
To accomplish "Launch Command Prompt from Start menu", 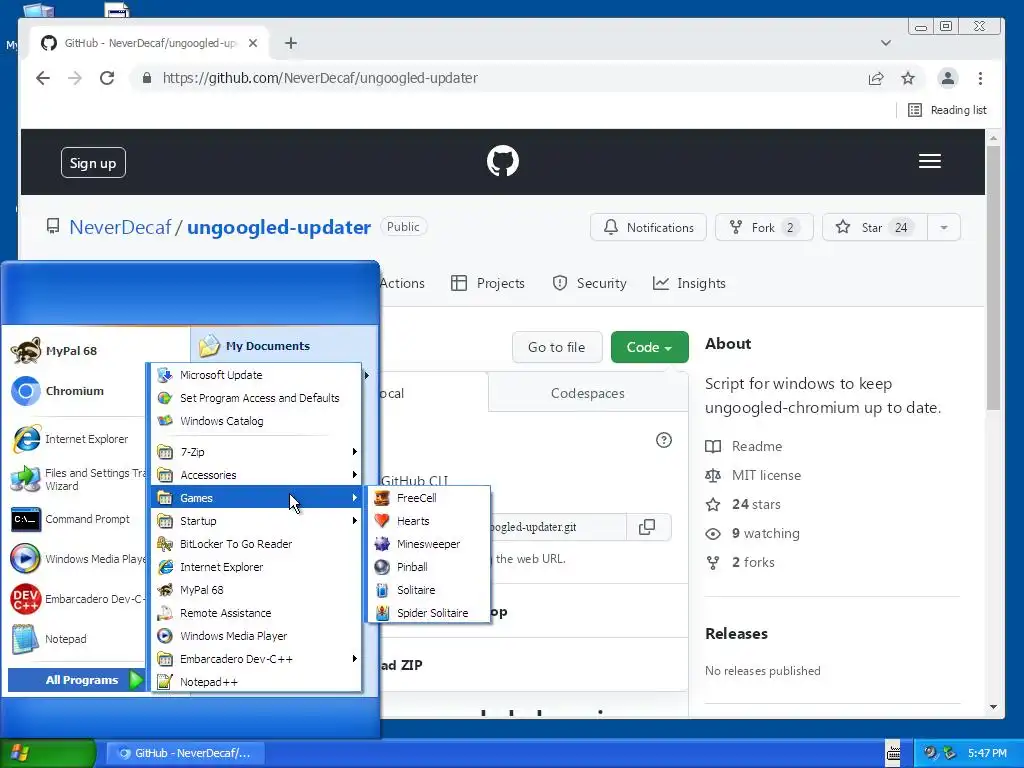I will click(75, 519).
